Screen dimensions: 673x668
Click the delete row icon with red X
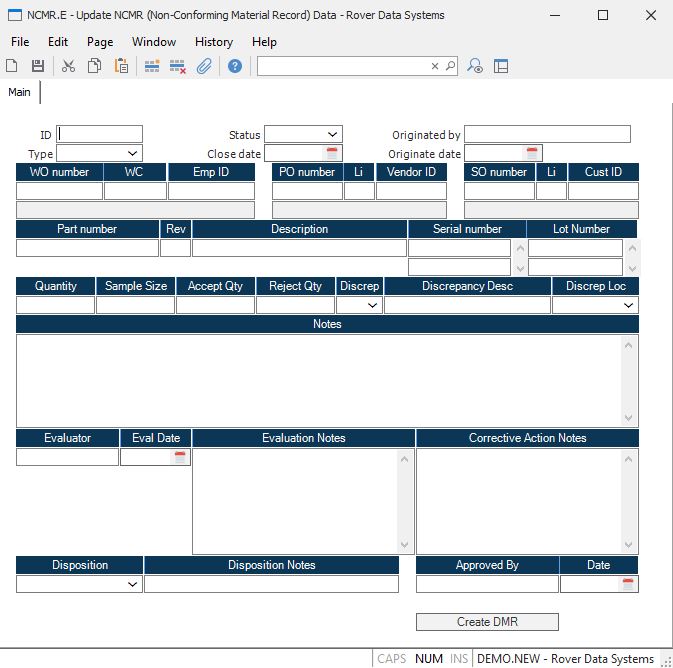[178, 66]
